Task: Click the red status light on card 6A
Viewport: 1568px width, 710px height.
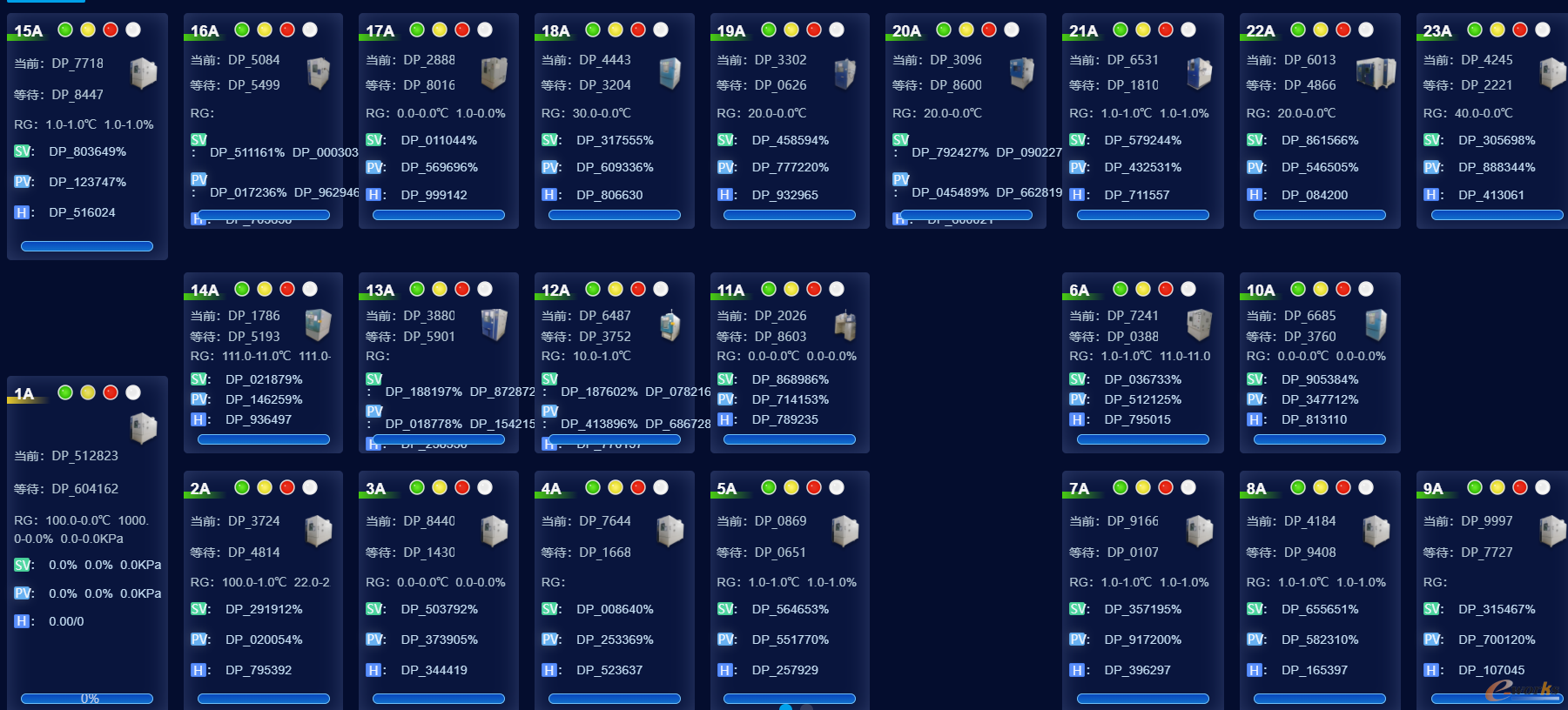Action: (1166, 289)
